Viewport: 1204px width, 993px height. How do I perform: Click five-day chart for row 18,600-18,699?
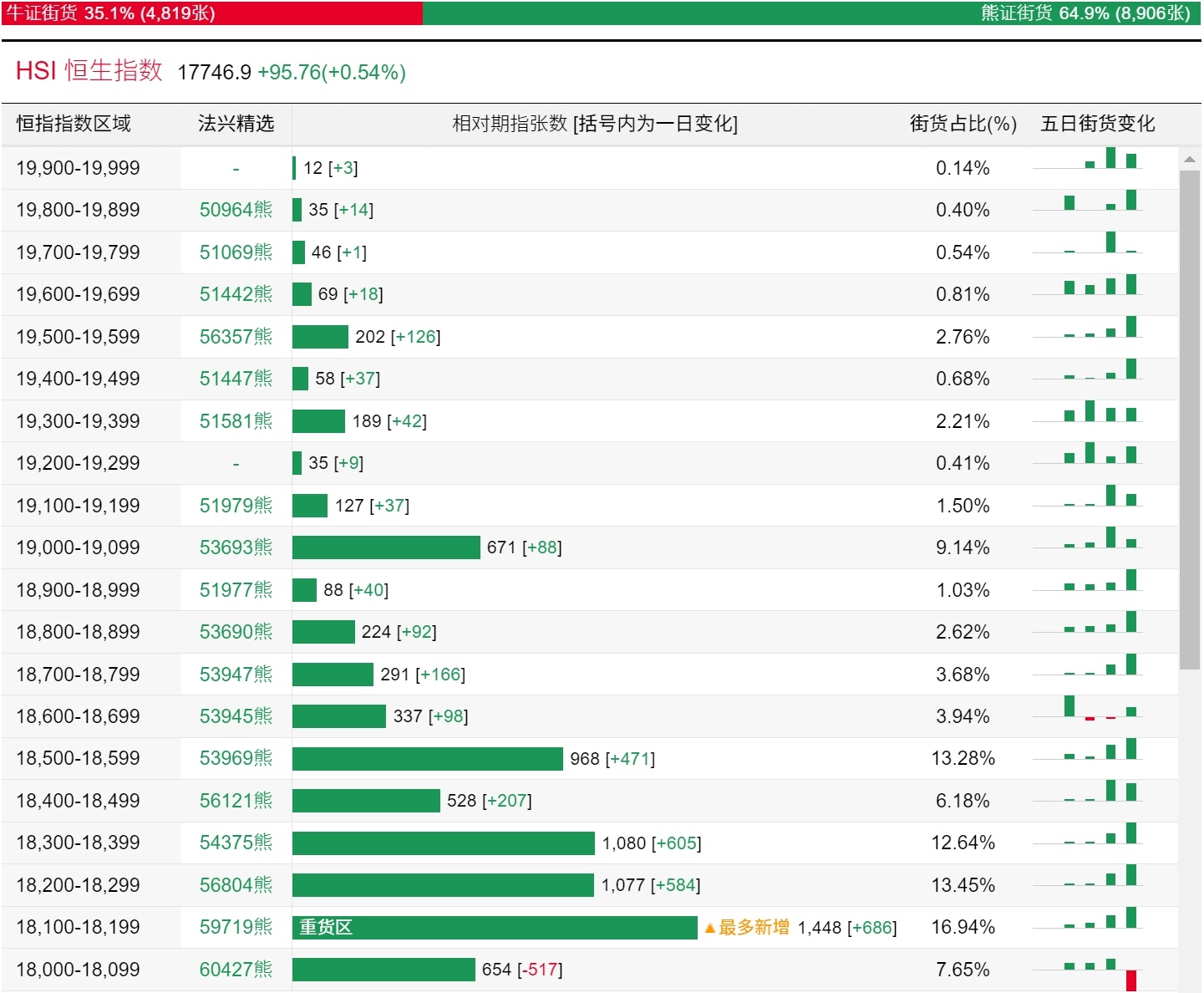point(1087,708)
